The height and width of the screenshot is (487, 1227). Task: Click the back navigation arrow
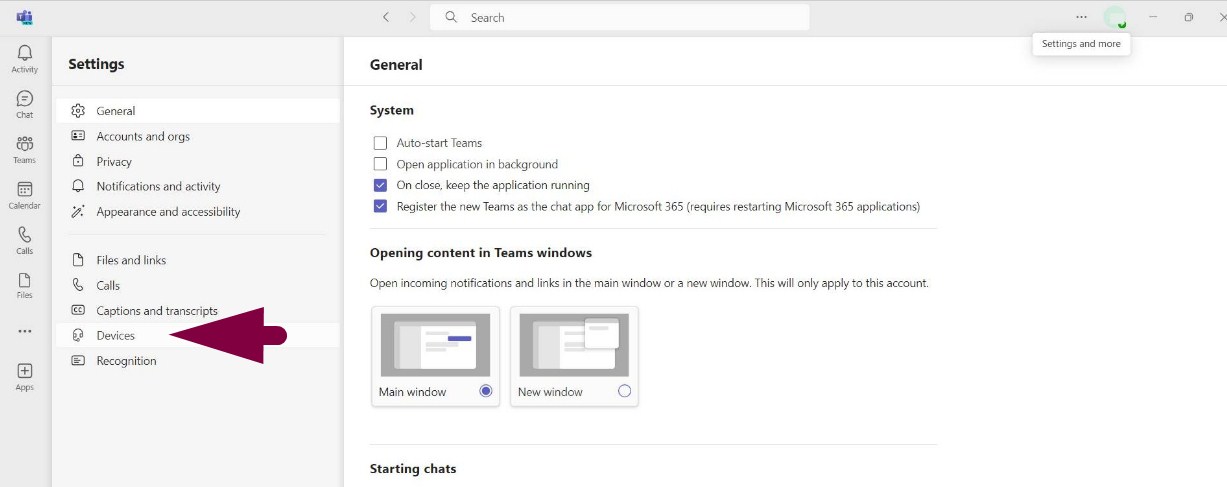click(x=386, y=17)
